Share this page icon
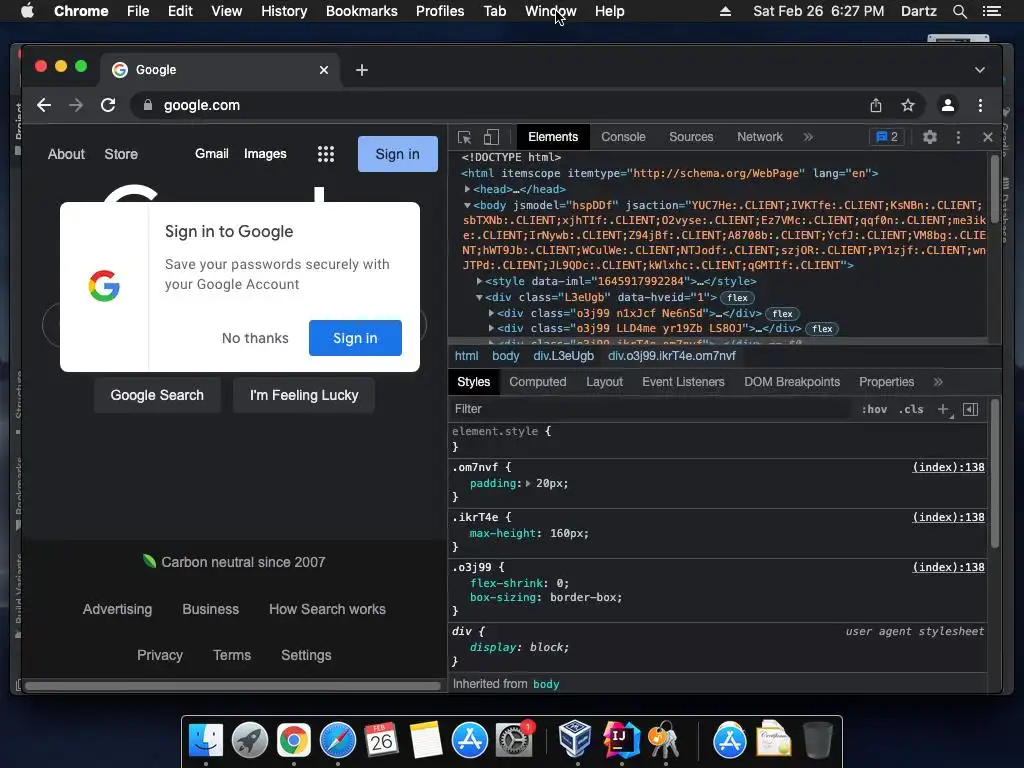Screen dimensions: 1024x768 [x=876, y=105]
